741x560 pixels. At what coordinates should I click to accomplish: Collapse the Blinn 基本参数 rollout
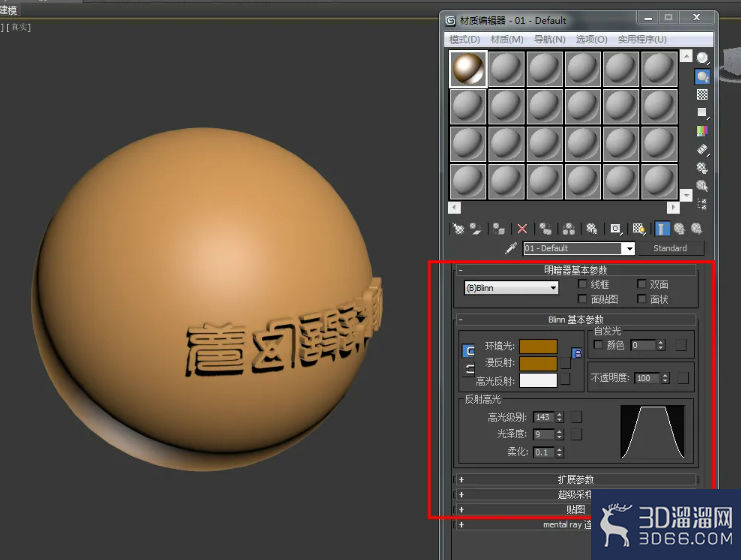pos(575,319)
